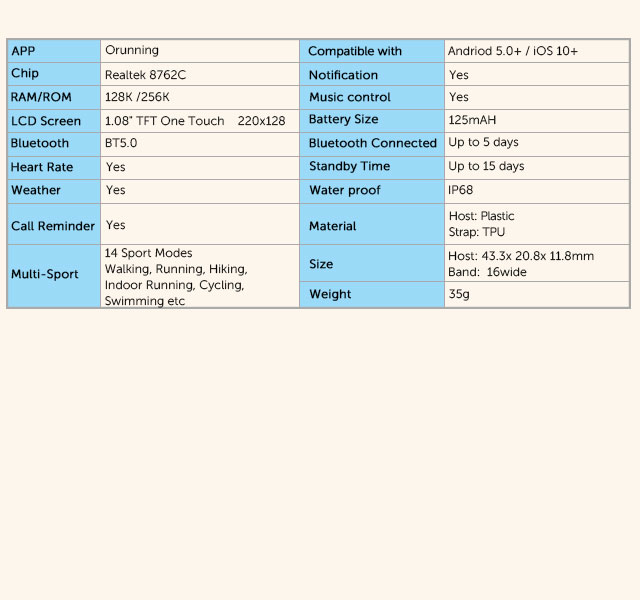Click the Band: 16wide line
Image resolution: width=640 pixels, height=600 pixels.
(487, 272)
